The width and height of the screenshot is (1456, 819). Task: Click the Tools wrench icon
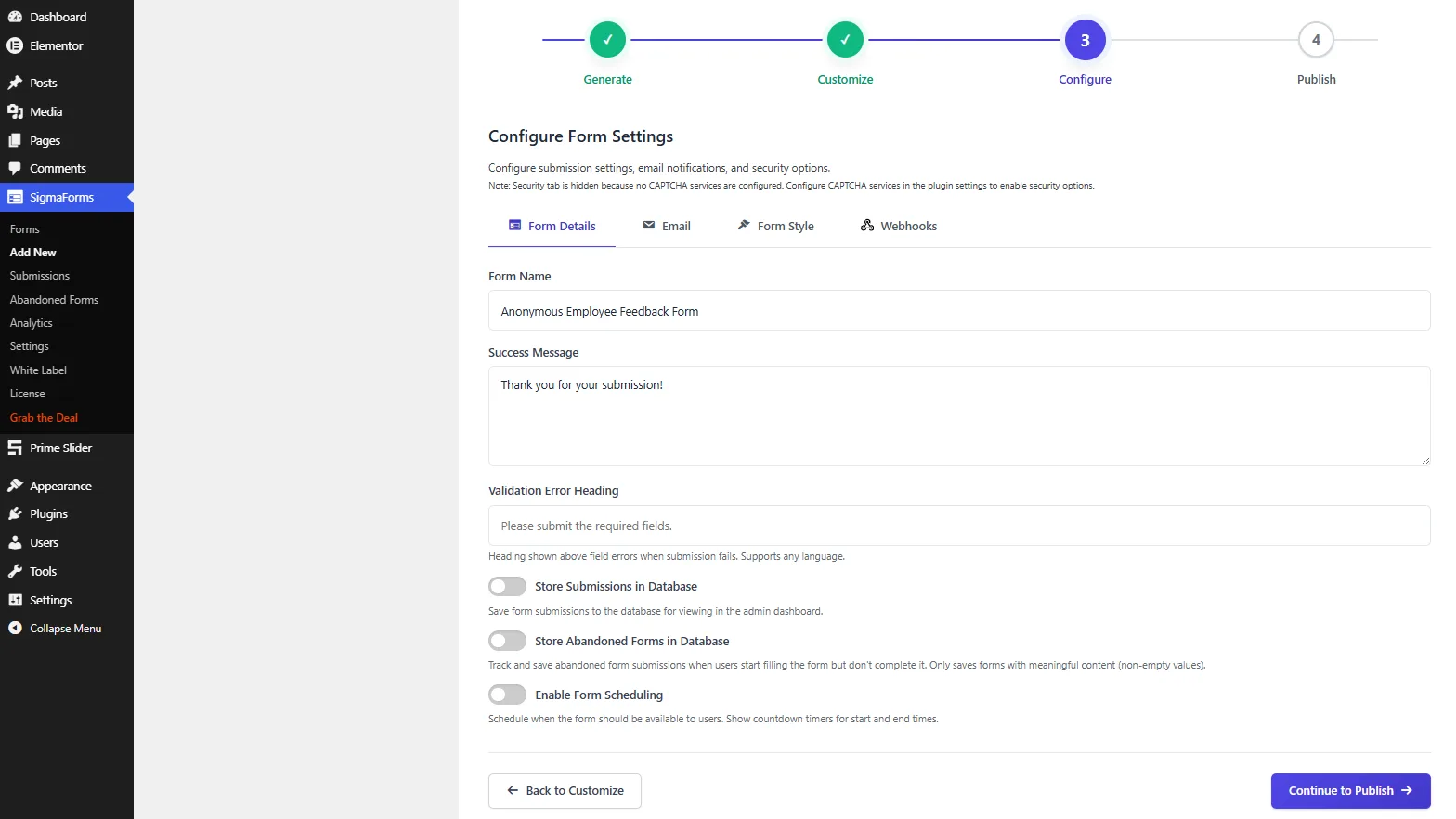pyautogui.click(x=15, y=571)
